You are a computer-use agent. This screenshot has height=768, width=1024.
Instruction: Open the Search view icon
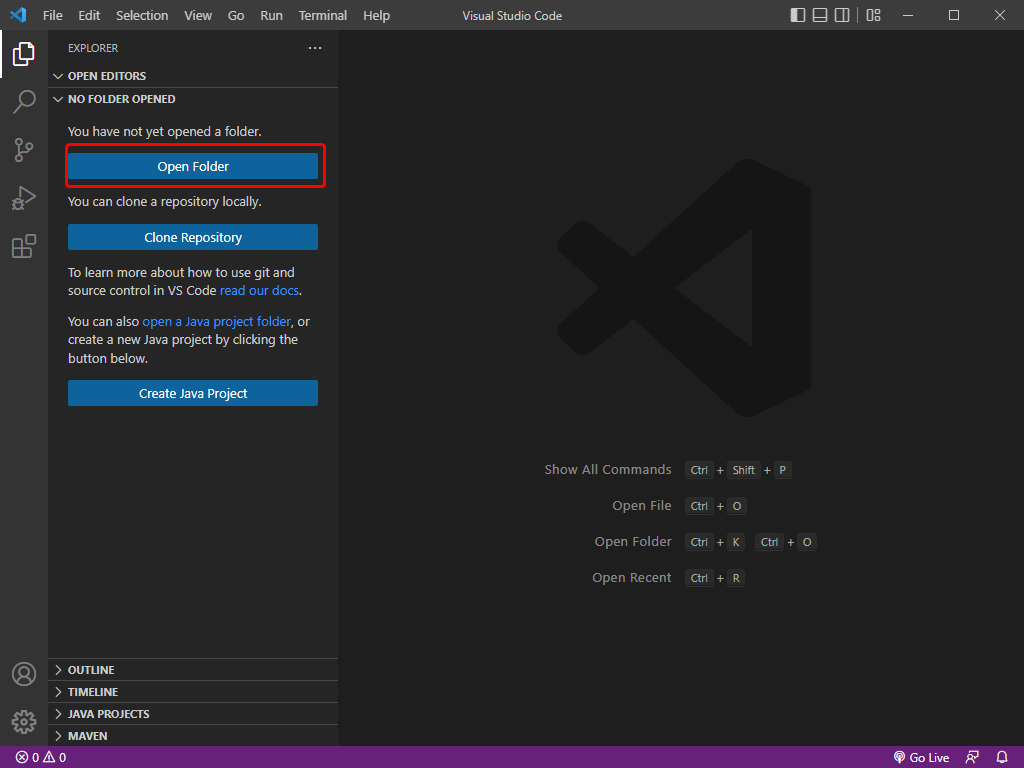pyautogui.click(x=24, y=102)
